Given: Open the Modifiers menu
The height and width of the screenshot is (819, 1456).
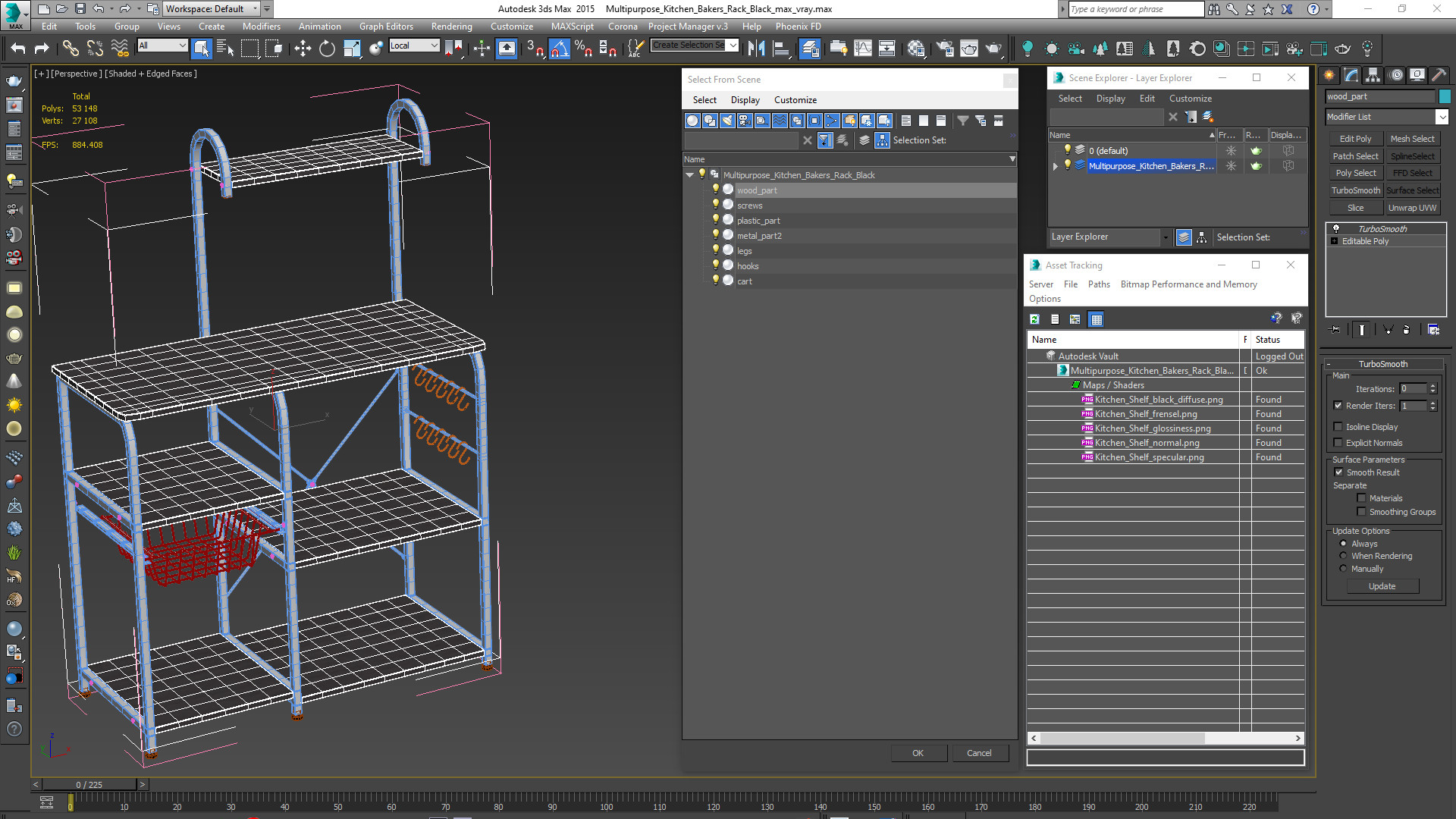Looking at the screenshot, I should (x=261, y=27).
